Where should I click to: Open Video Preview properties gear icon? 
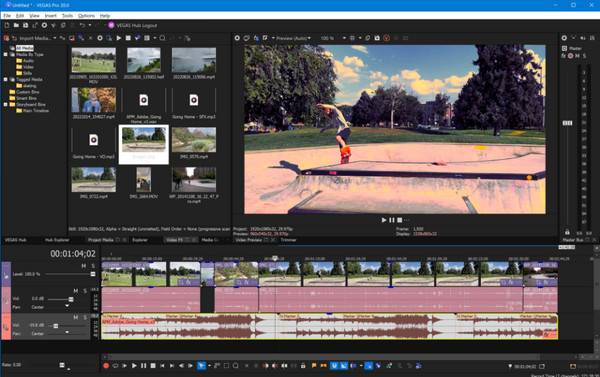(x=237, y=38)
